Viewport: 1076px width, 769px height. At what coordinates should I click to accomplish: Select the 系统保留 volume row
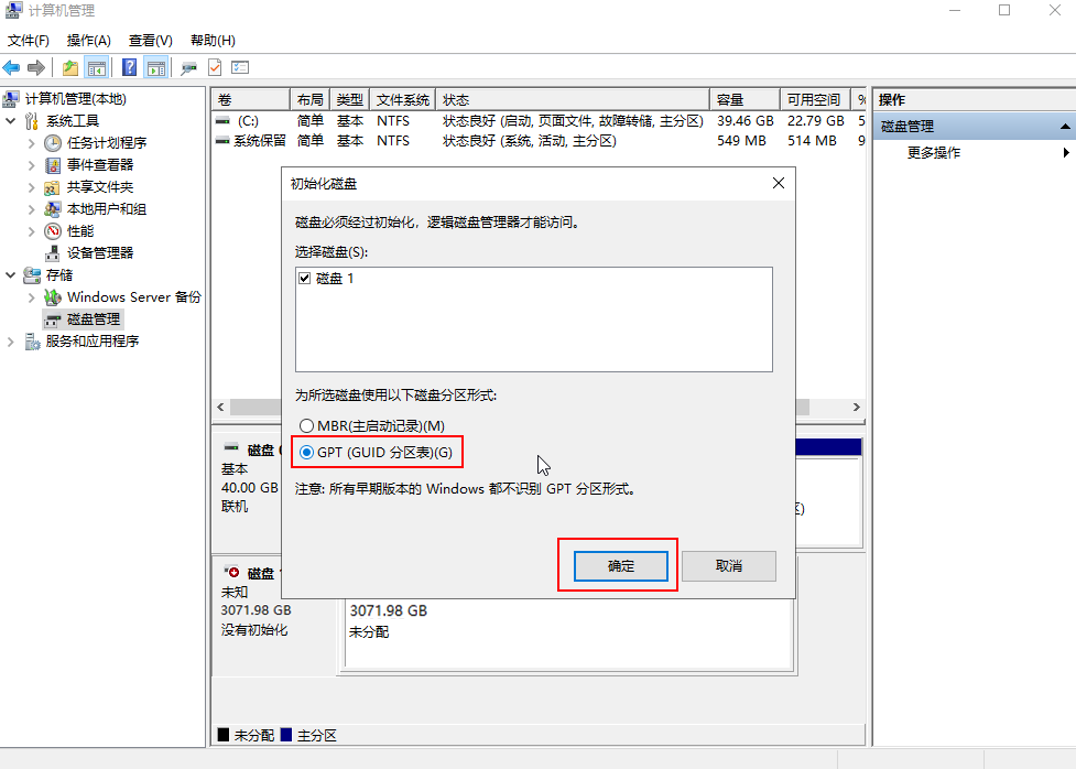coord(539,141)
